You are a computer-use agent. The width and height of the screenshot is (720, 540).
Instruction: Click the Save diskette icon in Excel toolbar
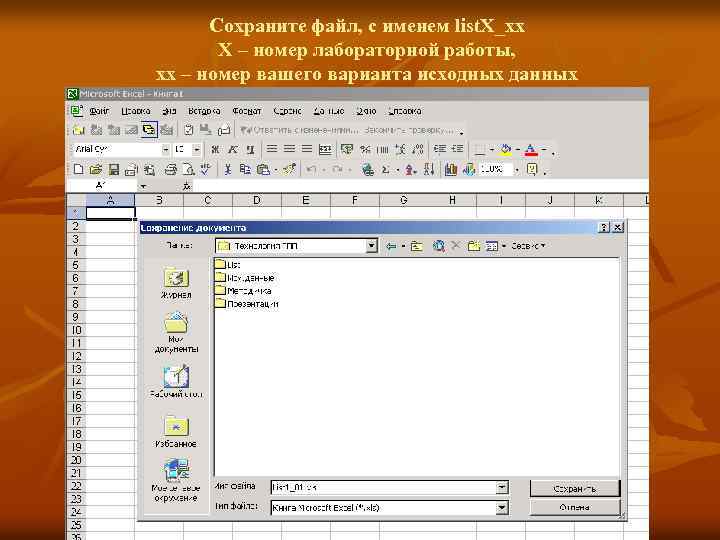tap(113, 169)
